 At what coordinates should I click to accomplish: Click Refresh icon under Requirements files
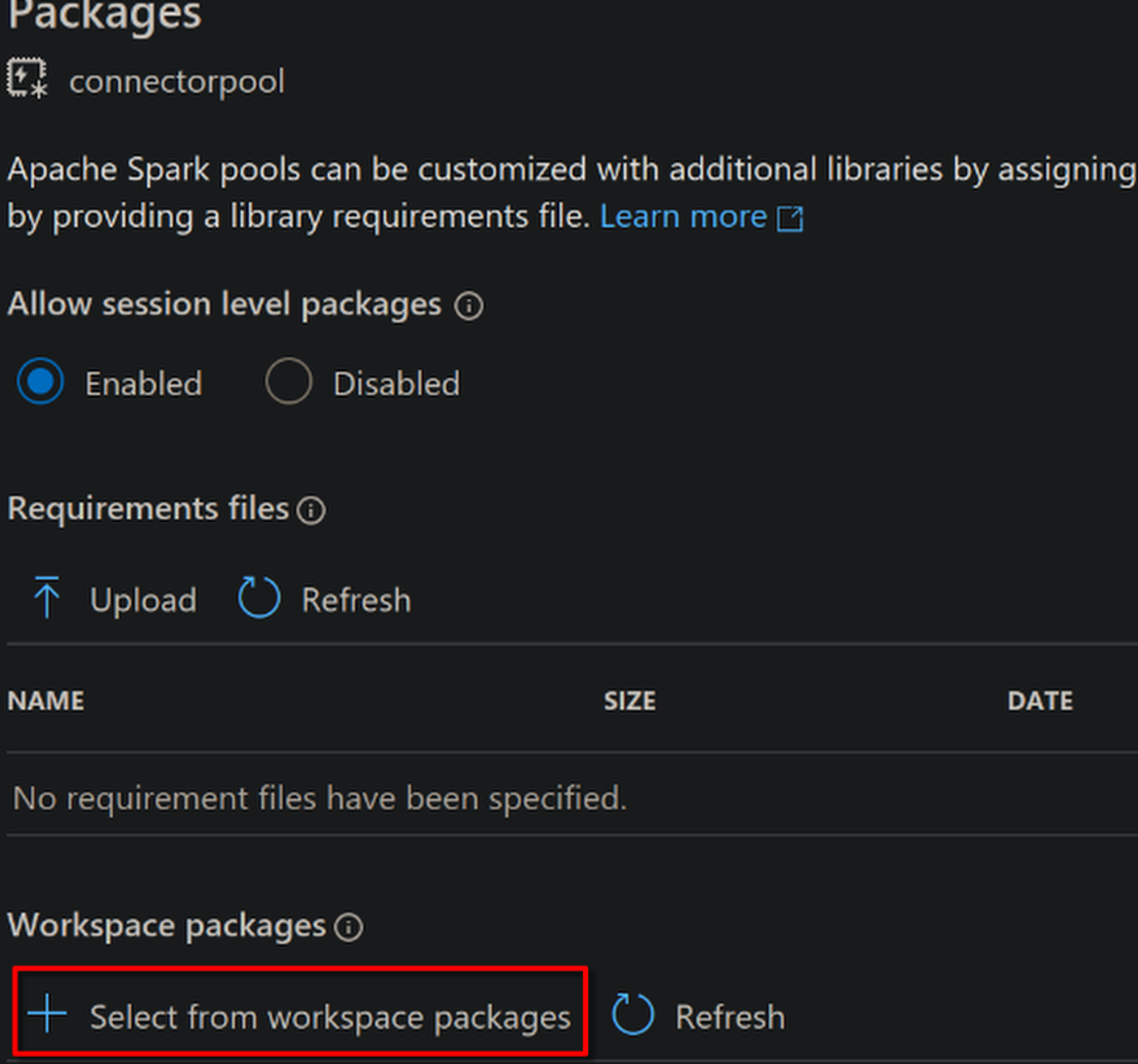point(259,598)
